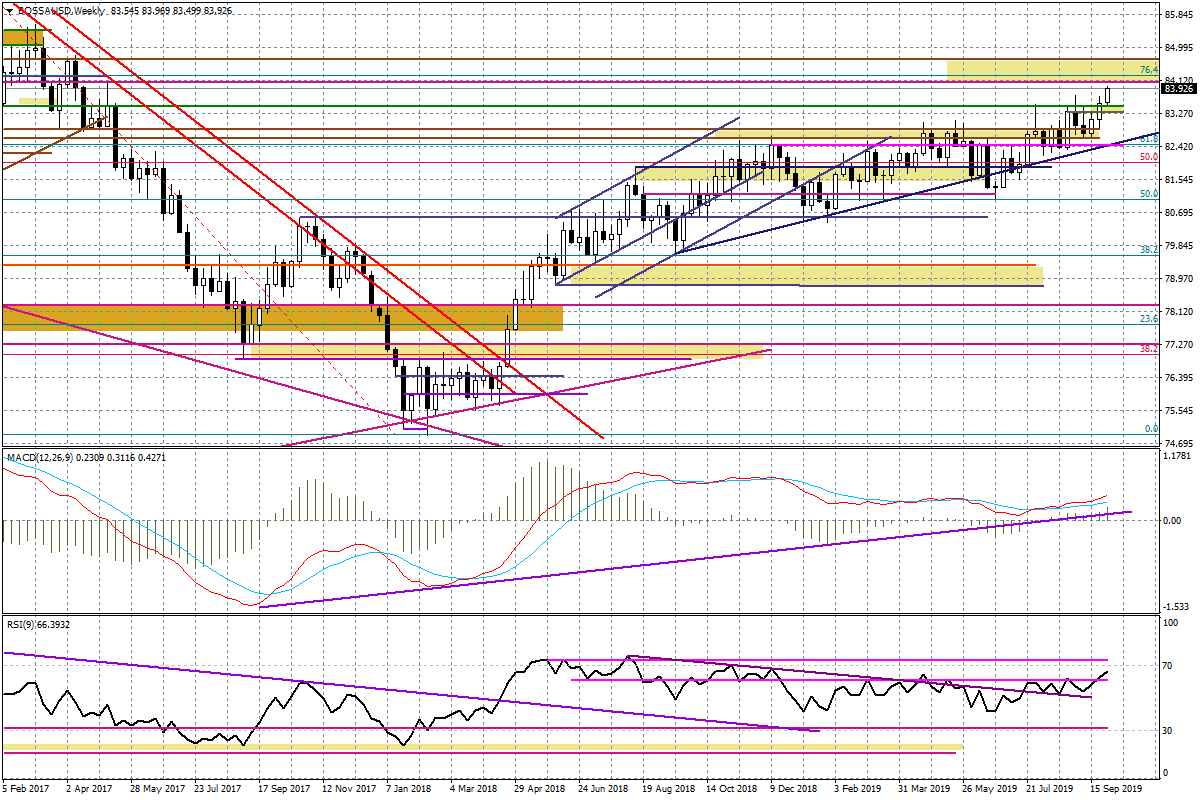The image size is (1200, 800).
Task: Click the RSI(9) indicator label
Action: [x=22, y=624]
